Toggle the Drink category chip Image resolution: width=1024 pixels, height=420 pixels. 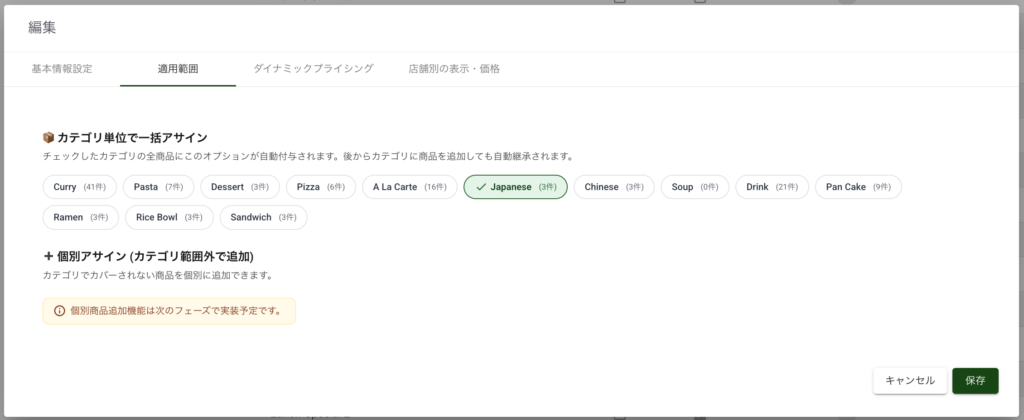tap(772, 187)
